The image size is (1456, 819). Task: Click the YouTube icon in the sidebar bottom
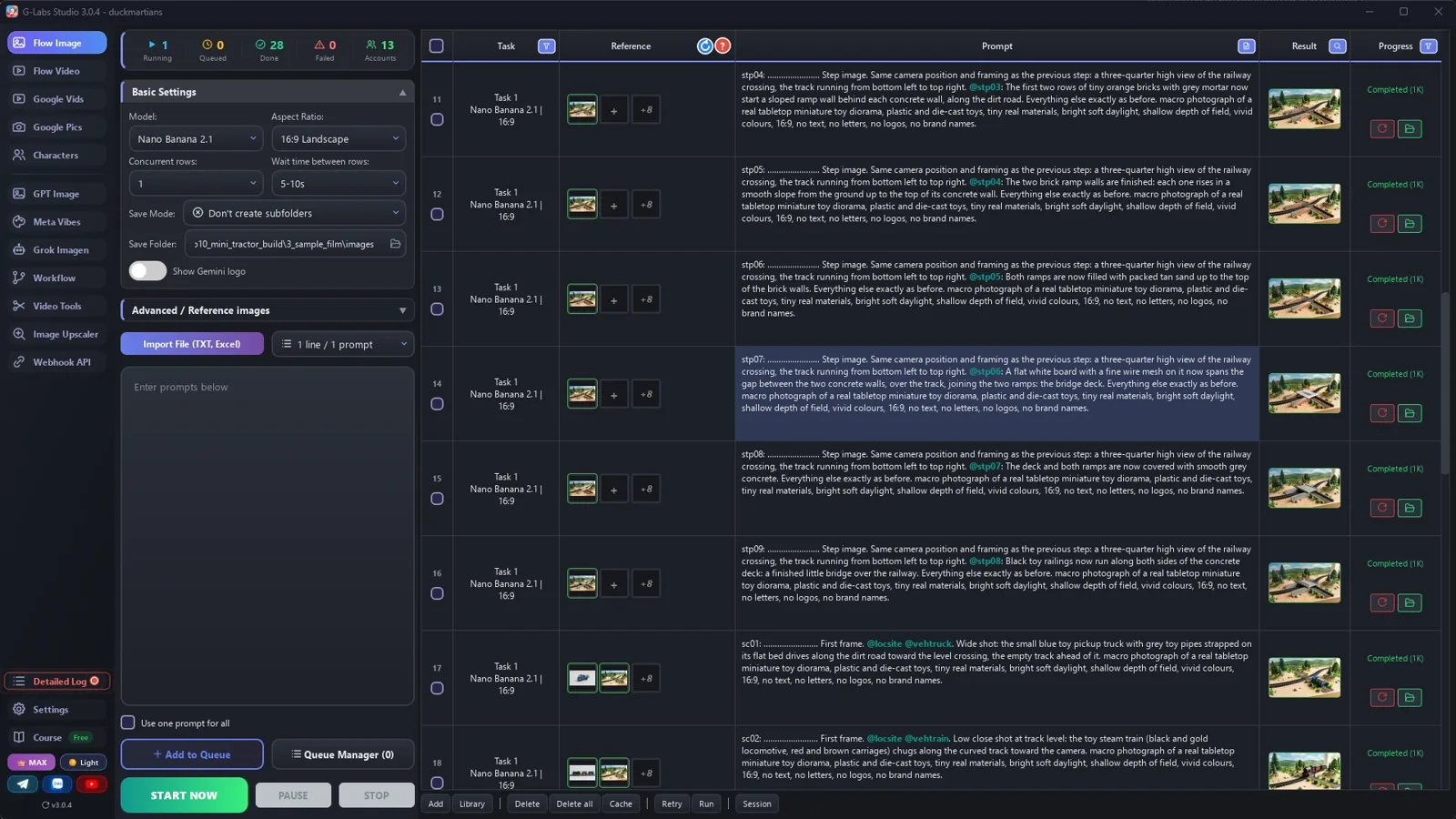pyautogui.click(x=91, y=784)
